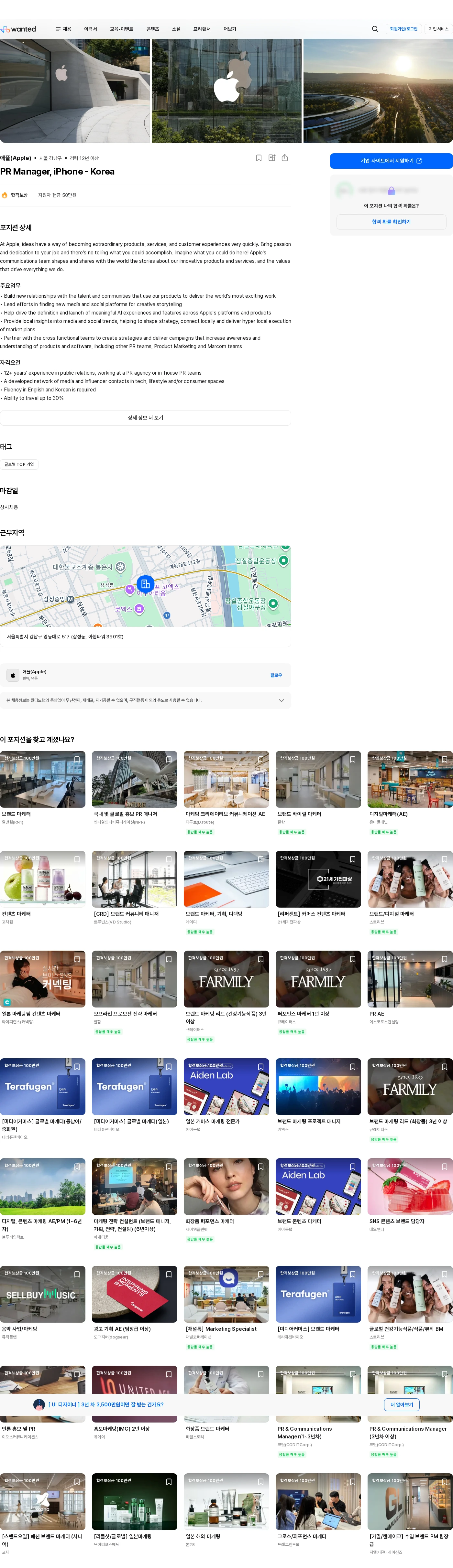
Task: Bookmark 오프라인 프로모션 전략 마케터 card
Action: 169,959
